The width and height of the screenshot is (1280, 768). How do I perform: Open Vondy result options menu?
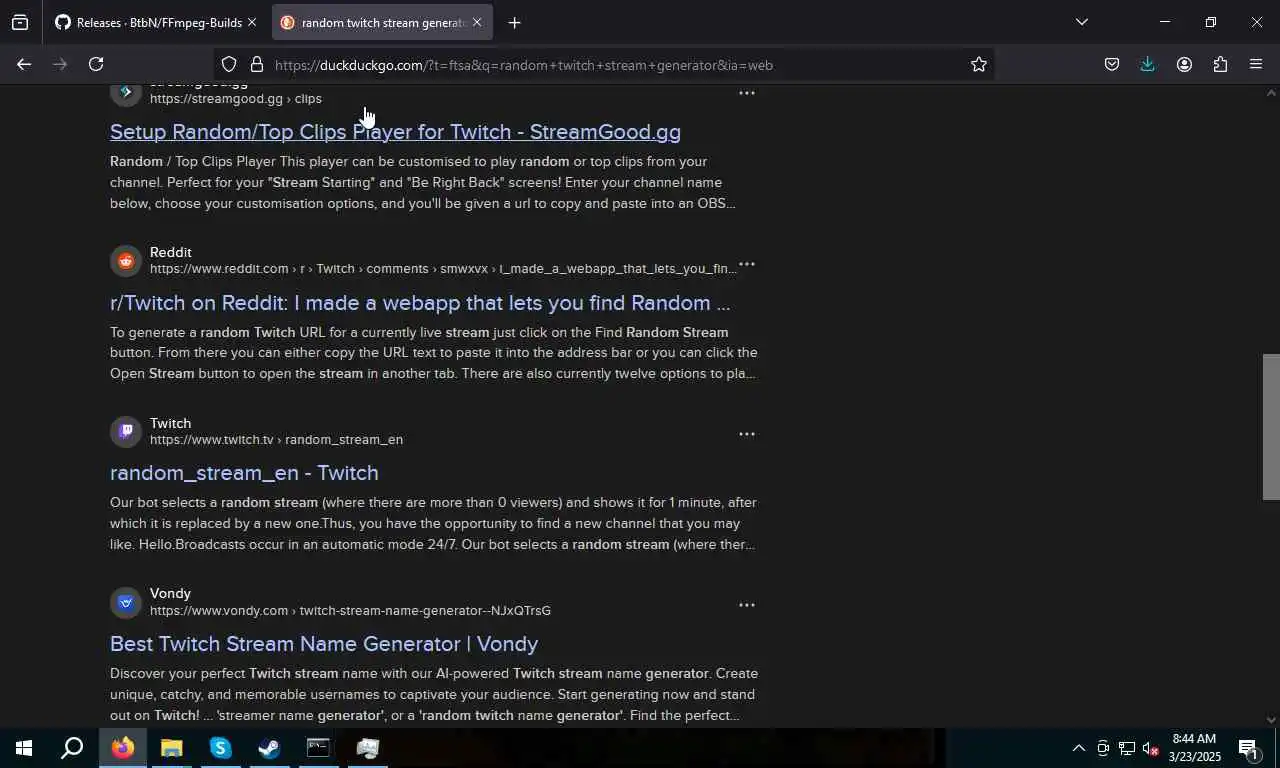[x=746, y=605]
